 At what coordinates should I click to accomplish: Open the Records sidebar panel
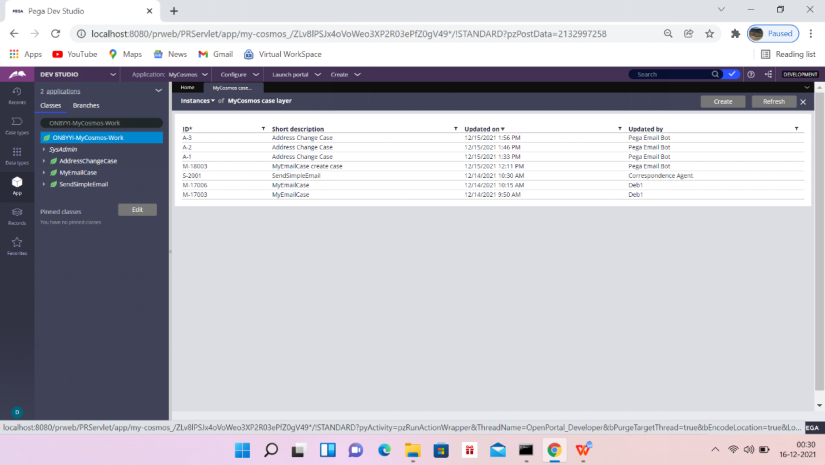pyautogui.click(x=17, y=216)
